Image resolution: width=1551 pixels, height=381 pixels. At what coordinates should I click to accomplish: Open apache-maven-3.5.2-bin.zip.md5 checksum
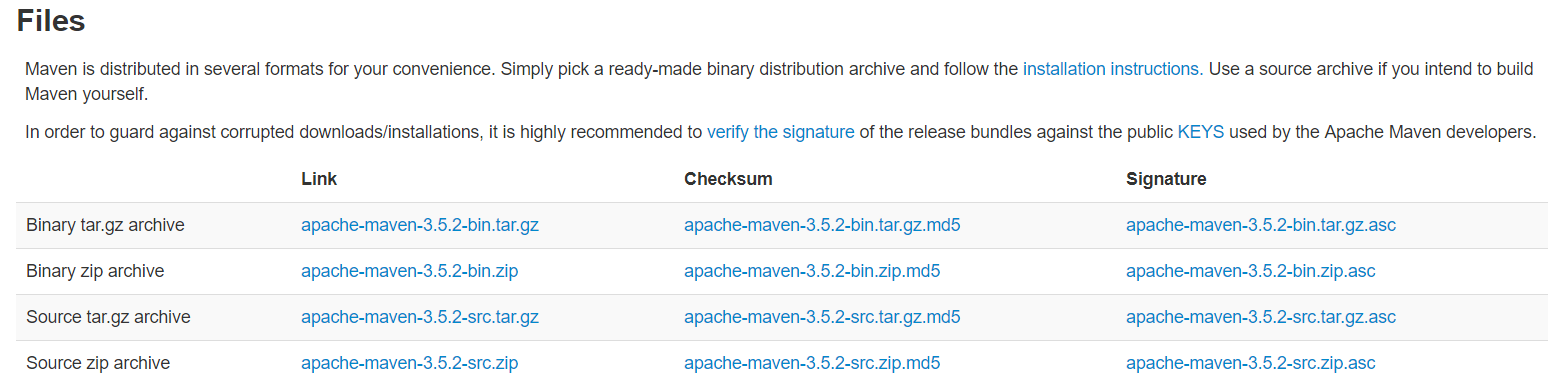(812, 271)
